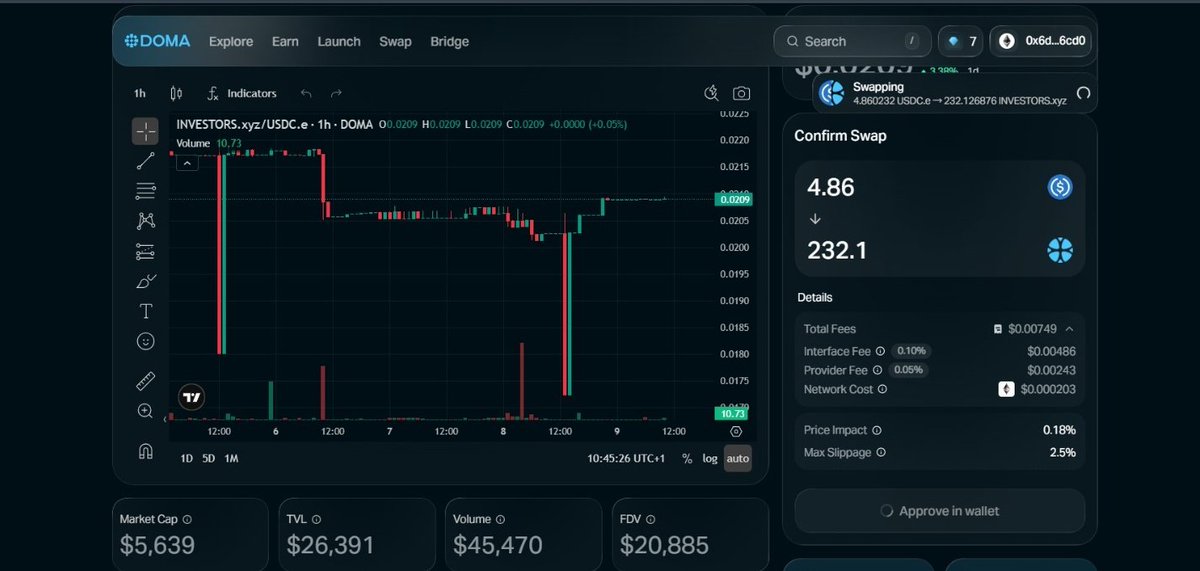The width and height of the screenshot is (1200, 571).
Task: Select the ruler measure tool
Action: point(145,381)
